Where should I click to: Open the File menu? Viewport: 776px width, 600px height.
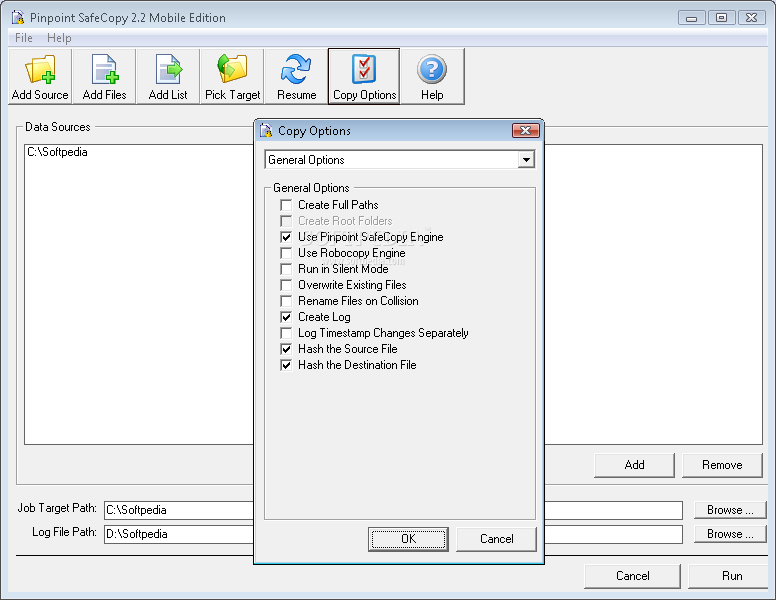(x=23, y=38)
